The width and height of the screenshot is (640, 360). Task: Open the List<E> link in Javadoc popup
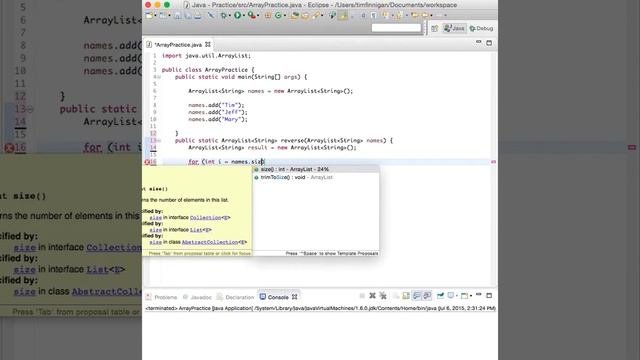click(201, 230)
